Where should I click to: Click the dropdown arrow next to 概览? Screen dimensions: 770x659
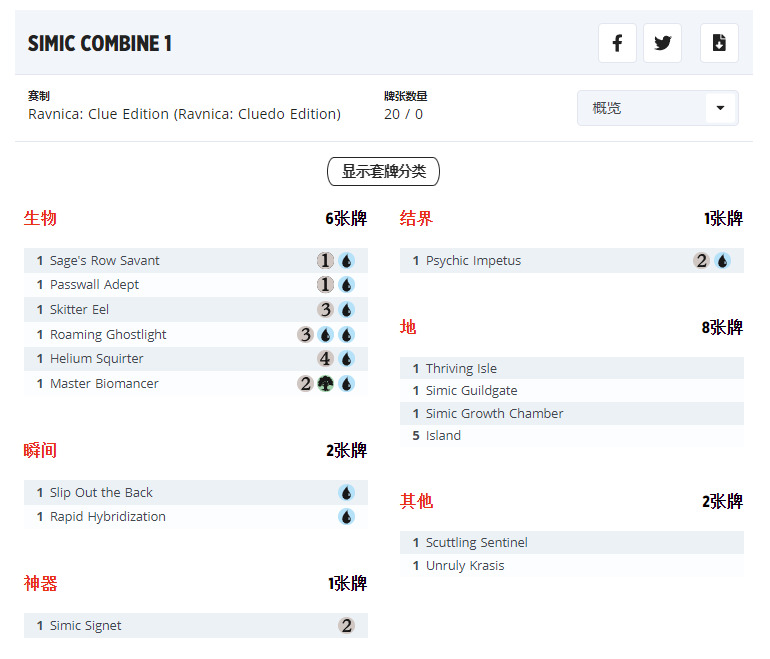720,108
